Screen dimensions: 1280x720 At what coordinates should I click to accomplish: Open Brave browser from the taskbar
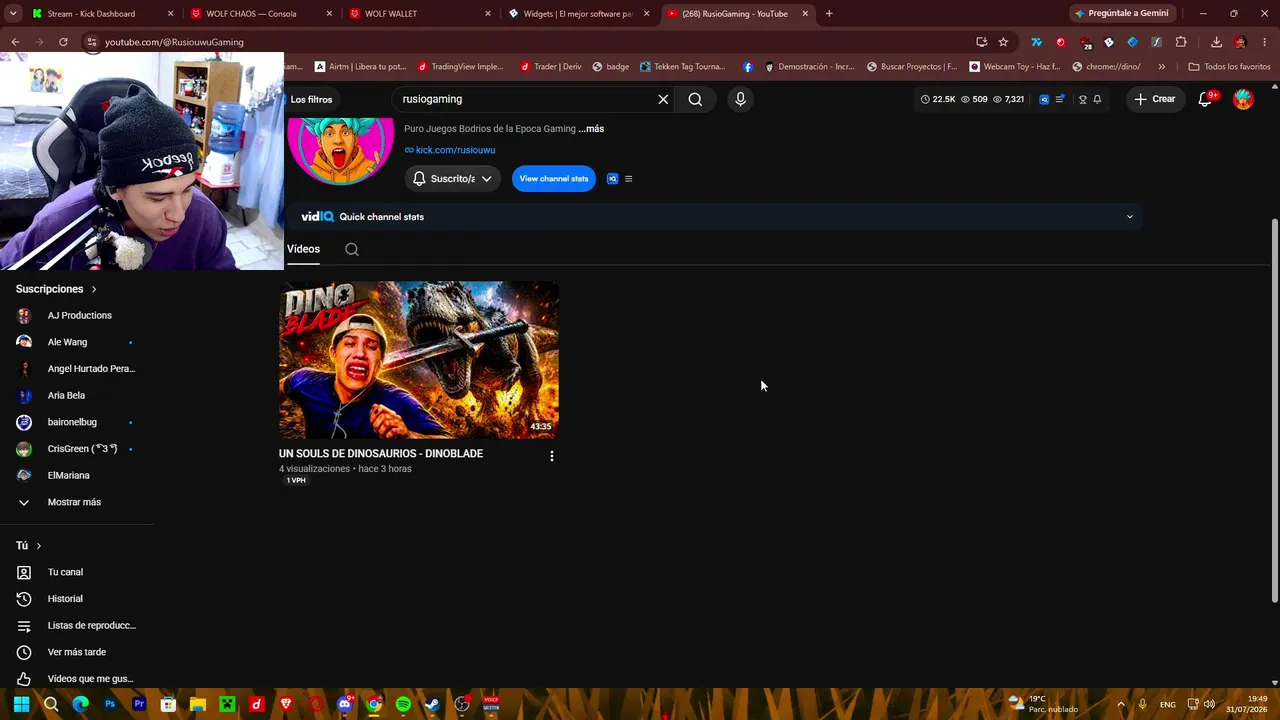point(286,704)
